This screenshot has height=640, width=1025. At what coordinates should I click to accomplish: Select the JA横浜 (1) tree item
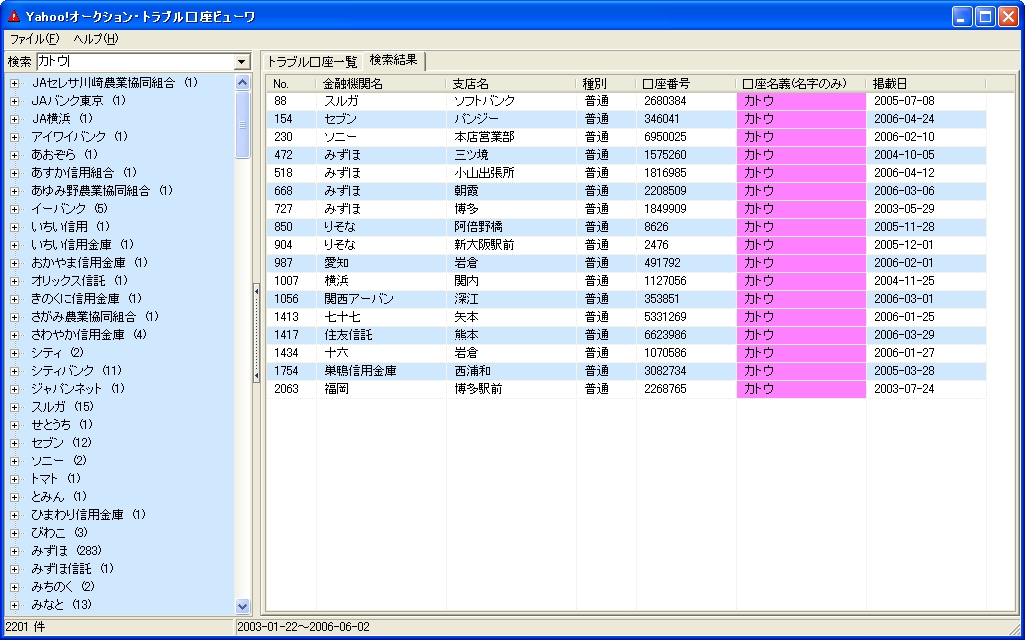[62, 119]
